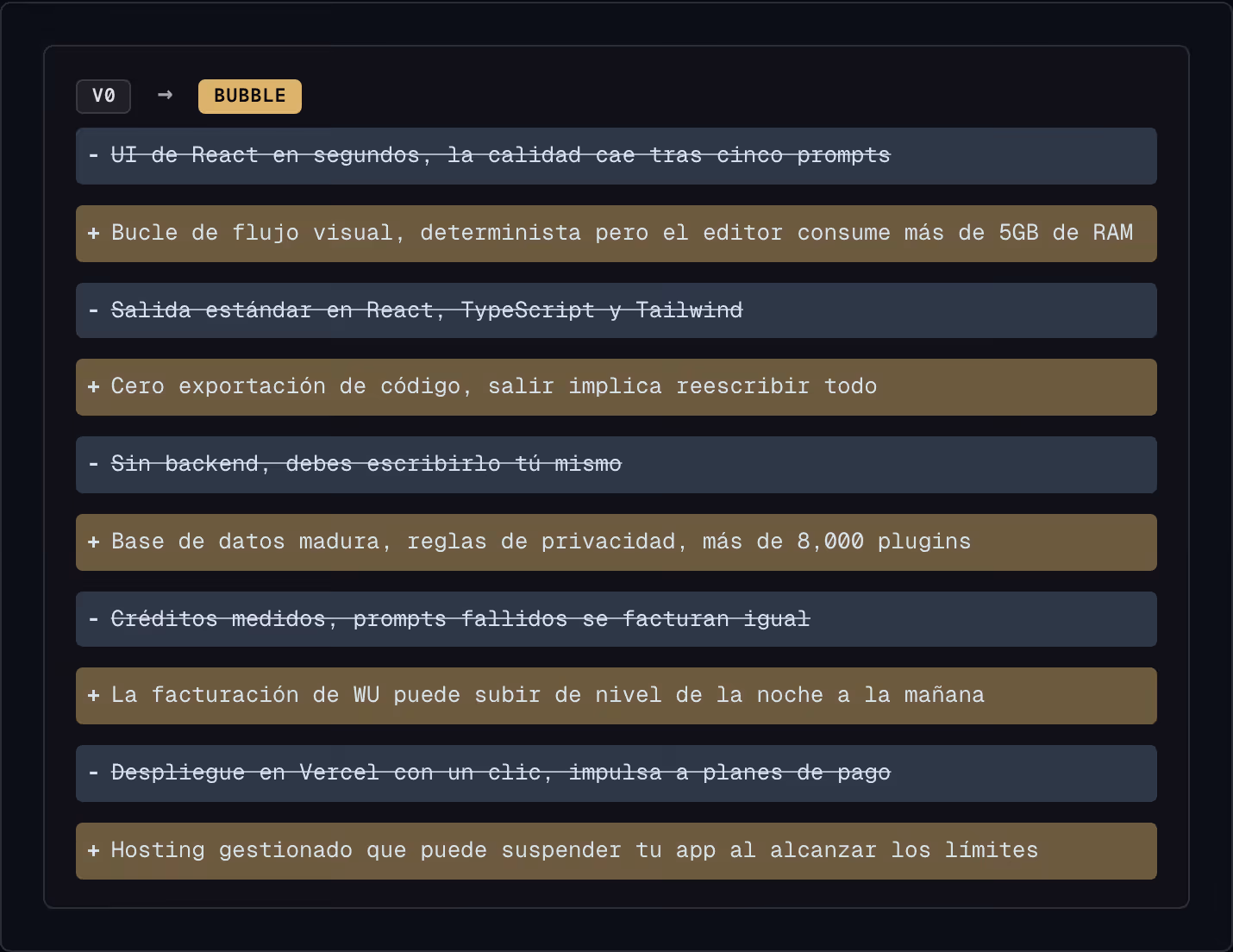This screenshot has height=952, width=1233.
Task: Select removed line 'UI de React en segundos'
Action: click(x=616, y=156)
